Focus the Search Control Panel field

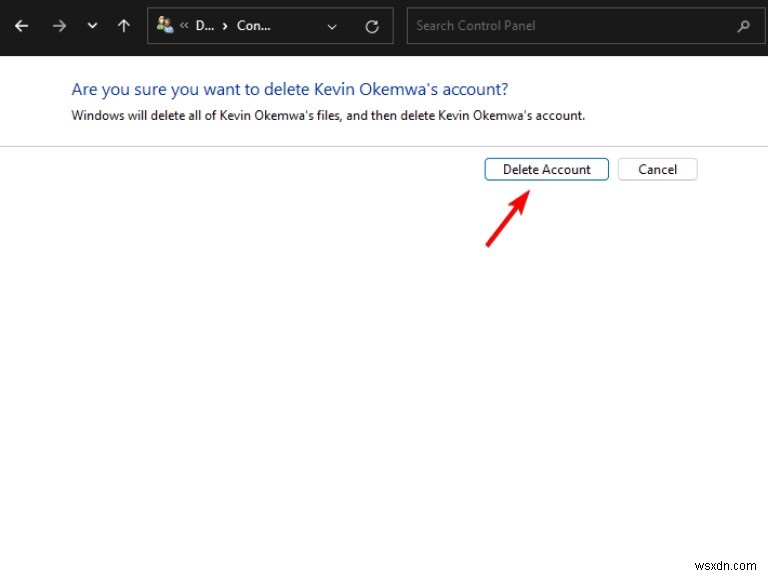click(570, 26)
